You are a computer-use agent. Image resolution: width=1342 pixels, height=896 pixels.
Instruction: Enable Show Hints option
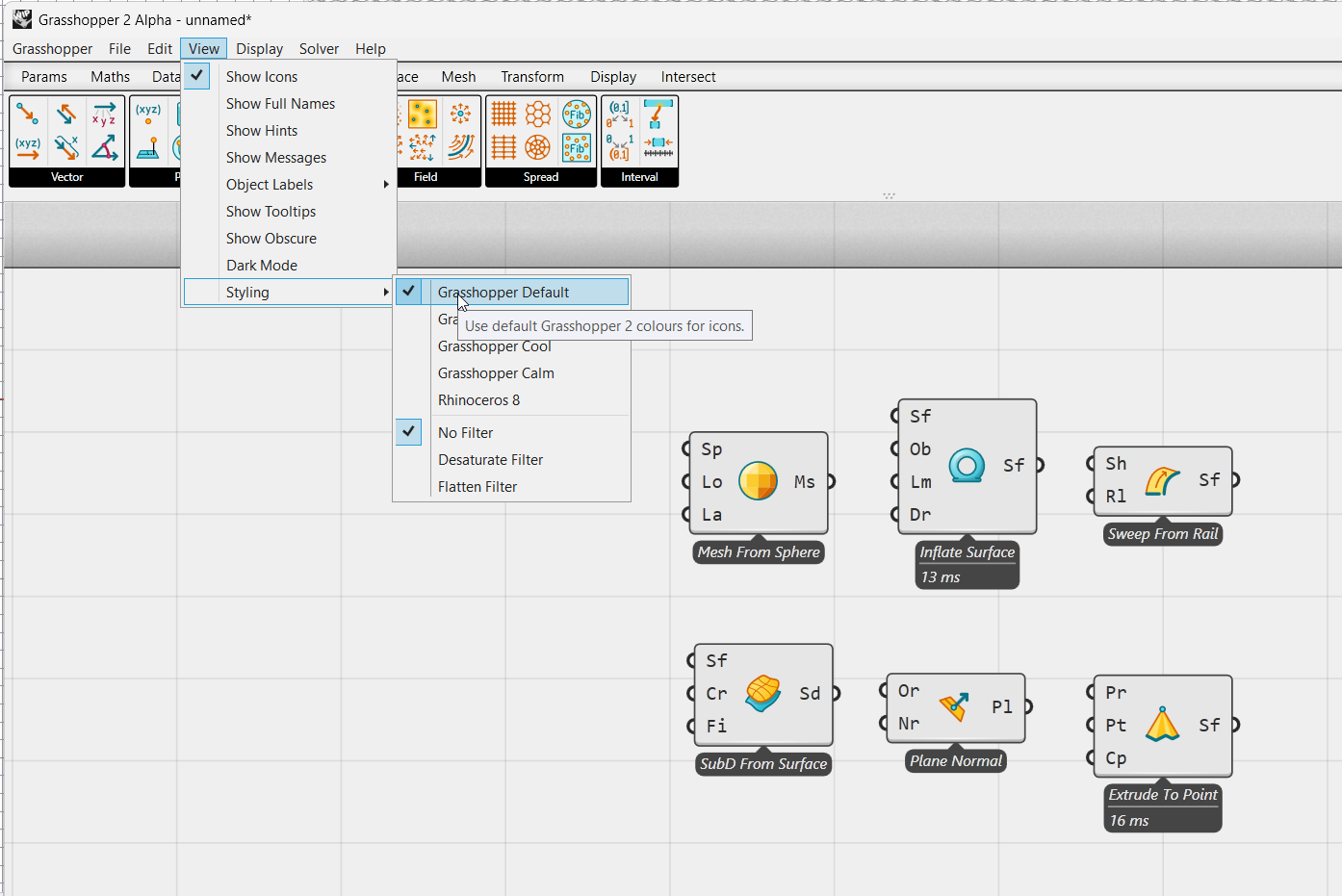point(289,130)
